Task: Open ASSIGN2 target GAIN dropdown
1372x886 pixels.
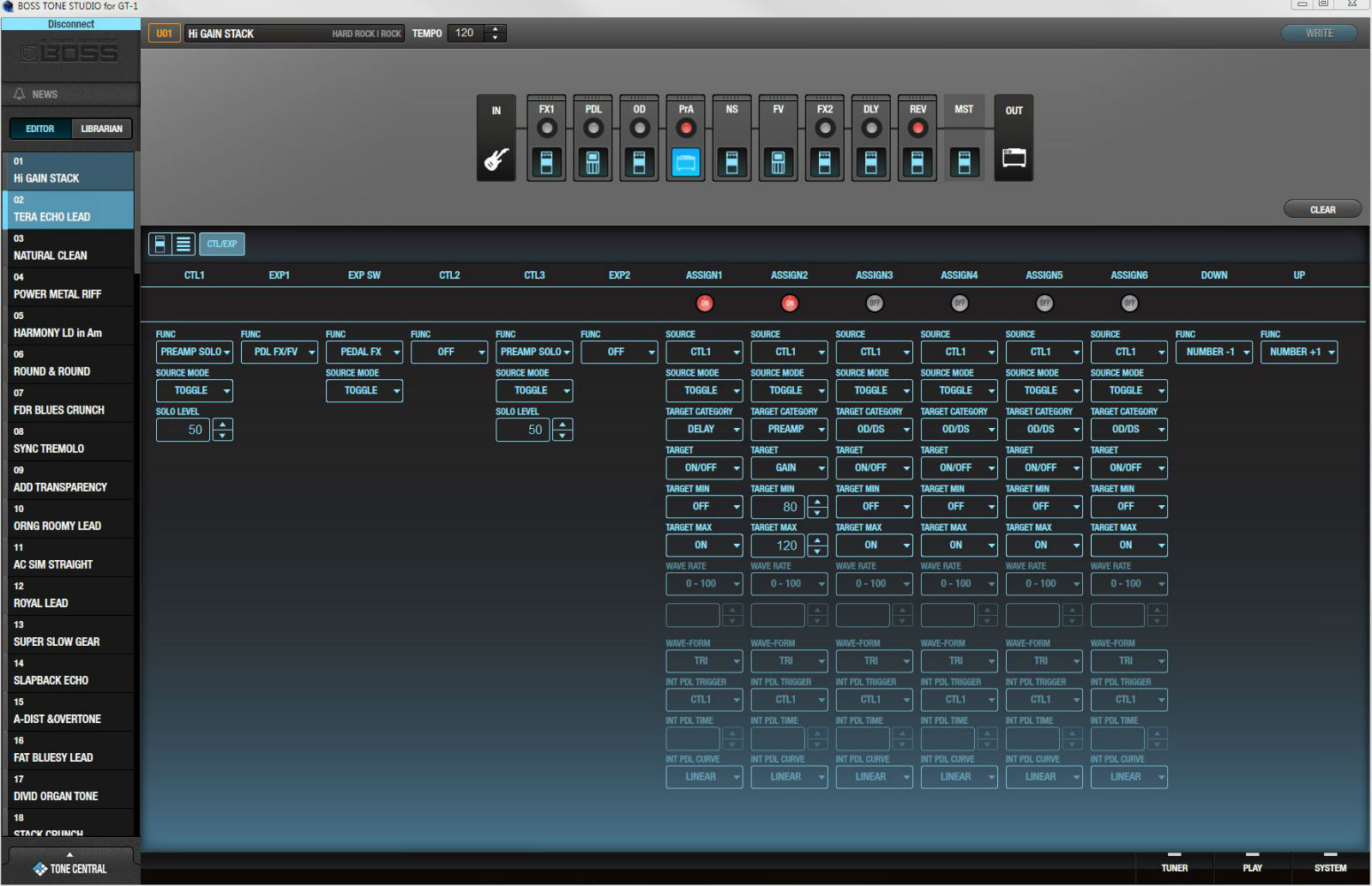Action: pyautogui.click(x=789, y=467)
